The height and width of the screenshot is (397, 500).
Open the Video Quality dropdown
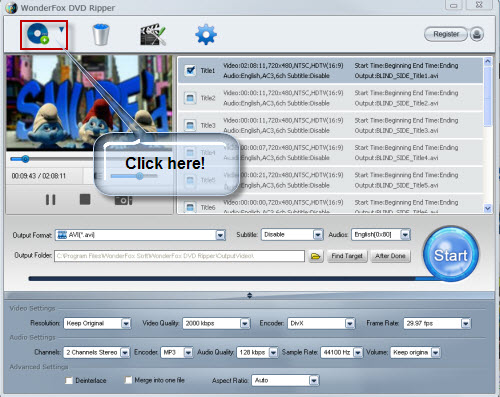pyautogui.click(x=245, y=323)
